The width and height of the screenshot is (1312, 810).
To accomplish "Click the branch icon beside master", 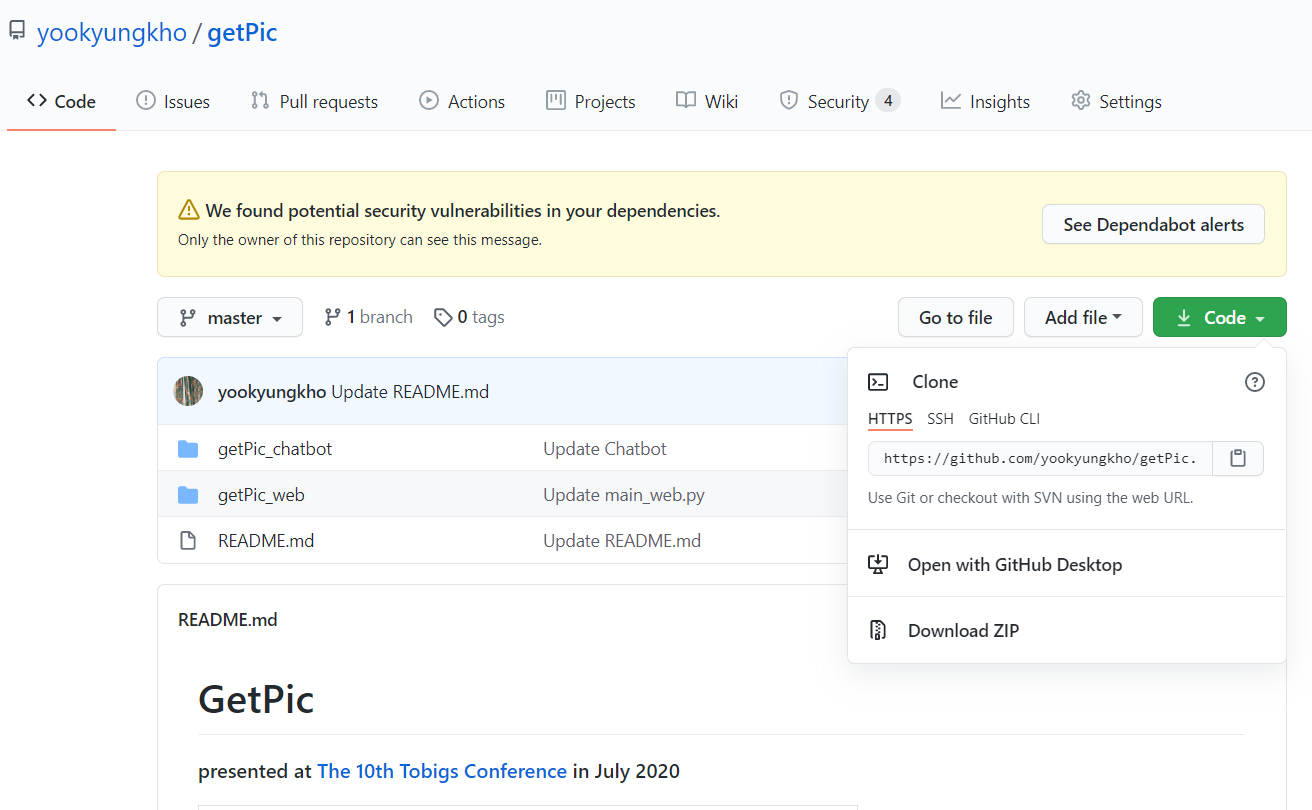I will [x=330, y=316].
